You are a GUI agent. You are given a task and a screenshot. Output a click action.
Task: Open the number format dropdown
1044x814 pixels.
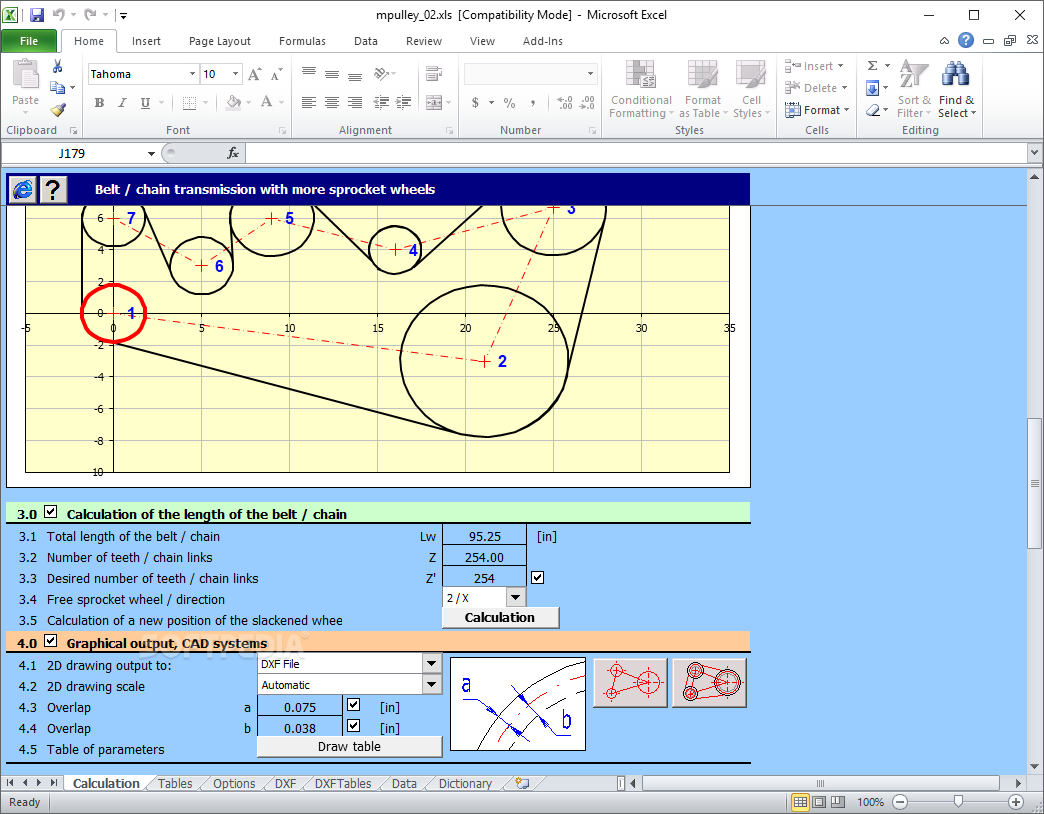coord(590,74)
